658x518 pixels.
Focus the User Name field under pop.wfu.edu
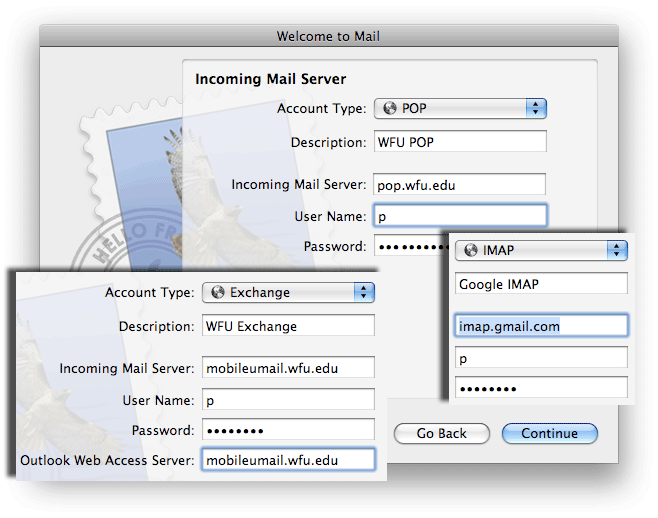tap(460, 216)
